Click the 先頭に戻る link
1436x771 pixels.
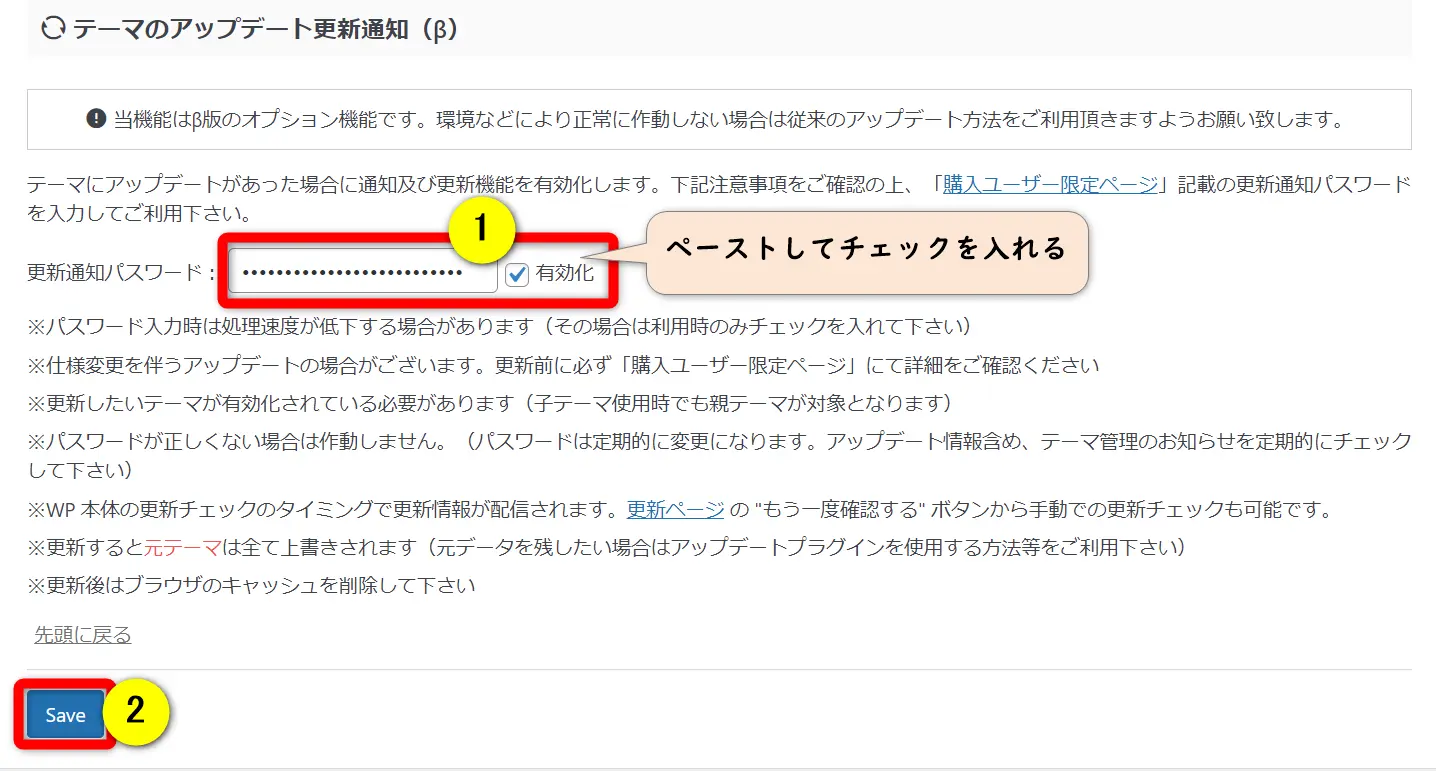click(x=80, y=634)
